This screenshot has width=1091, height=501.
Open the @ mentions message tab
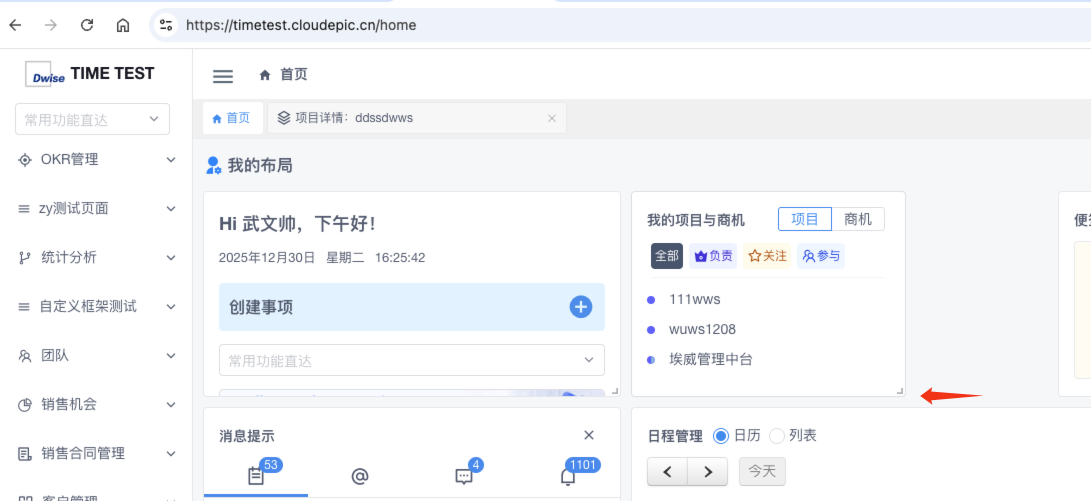pyautogui.click(x=360, y=477)
